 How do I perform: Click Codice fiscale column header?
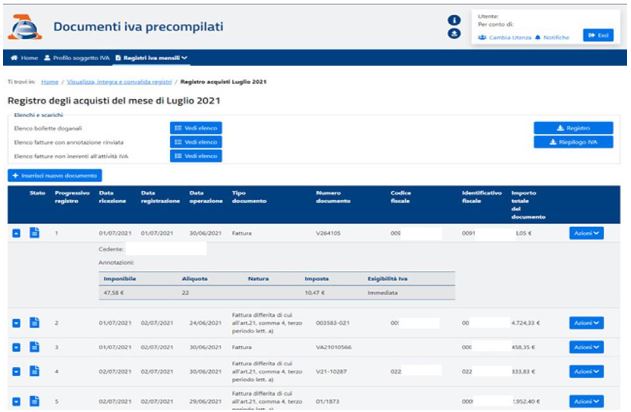[x=400, y=197]
